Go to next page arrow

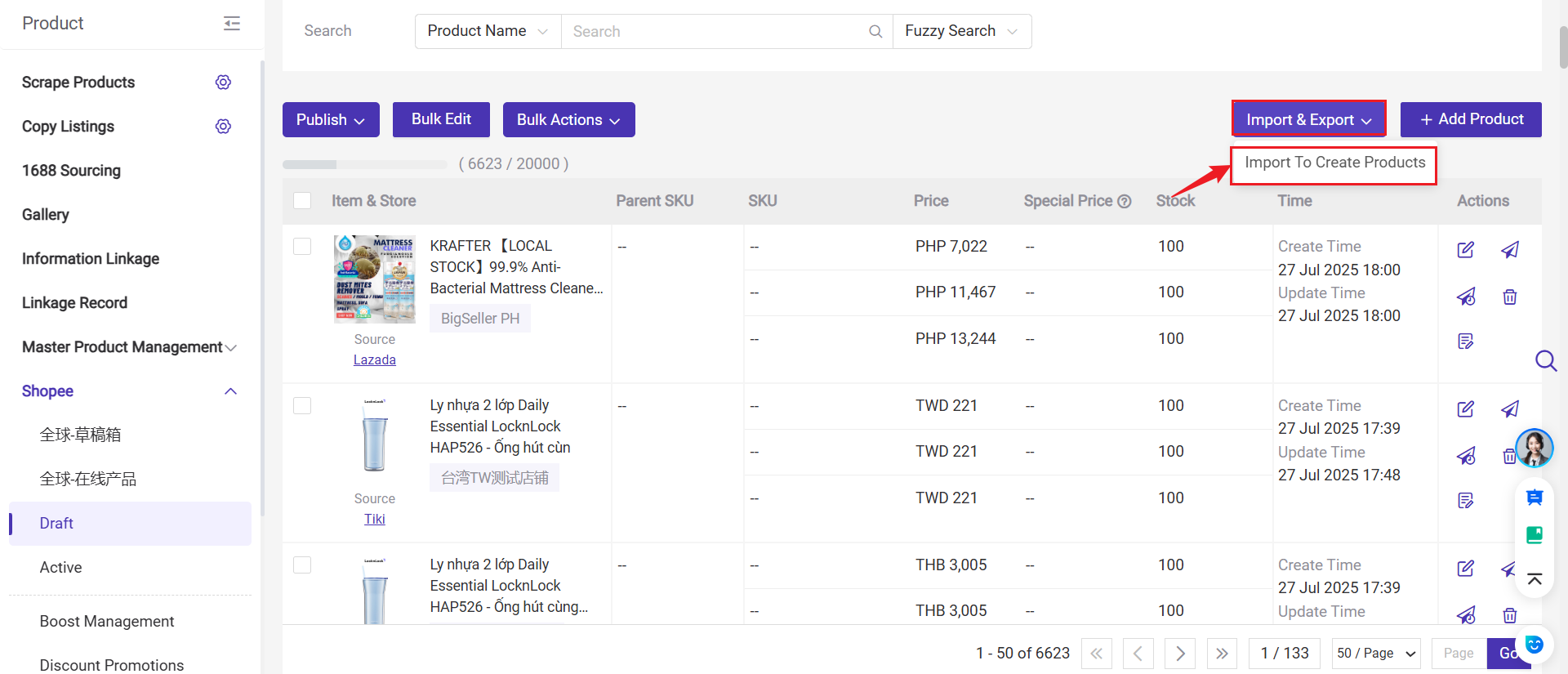click(x=1180, y=654)
